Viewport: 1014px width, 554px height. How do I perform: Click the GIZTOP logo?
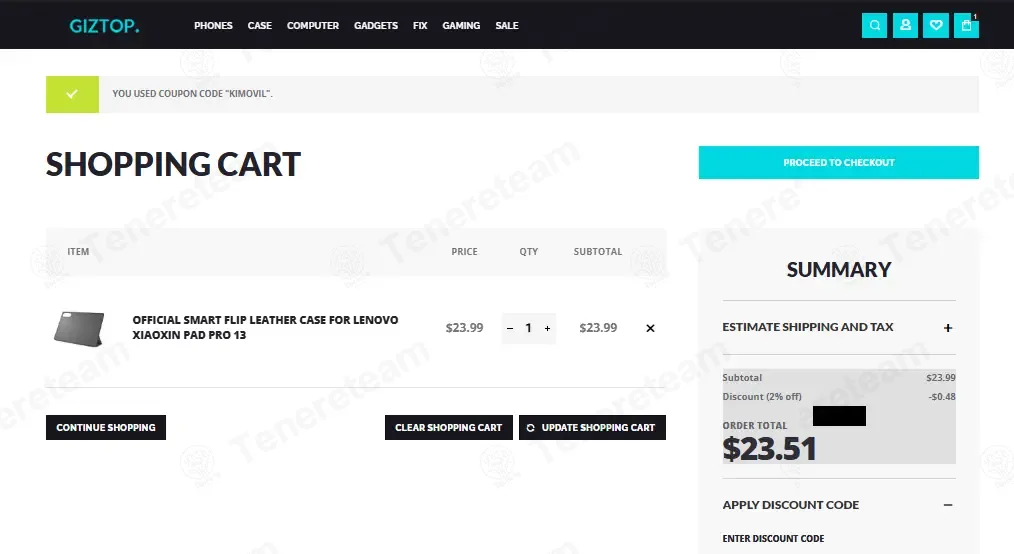click(104, 26)
